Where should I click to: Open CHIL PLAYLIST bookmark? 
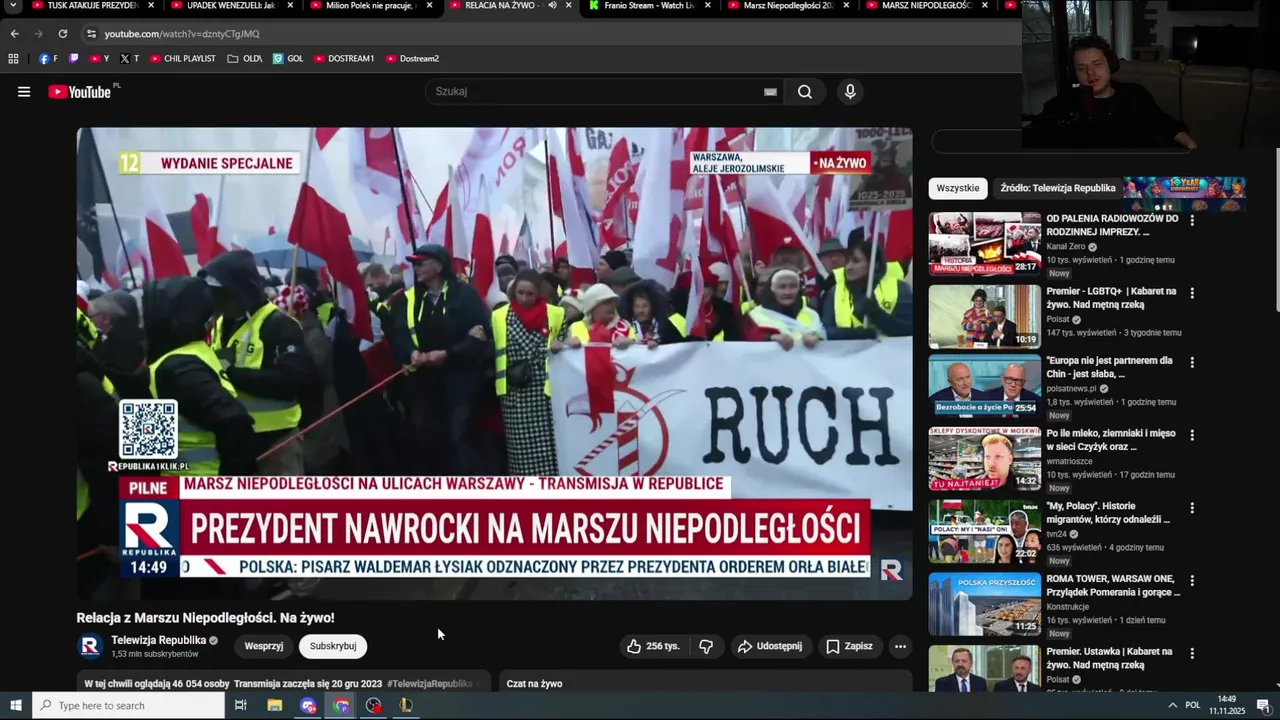pyautogui.click(x=182, y=59)
